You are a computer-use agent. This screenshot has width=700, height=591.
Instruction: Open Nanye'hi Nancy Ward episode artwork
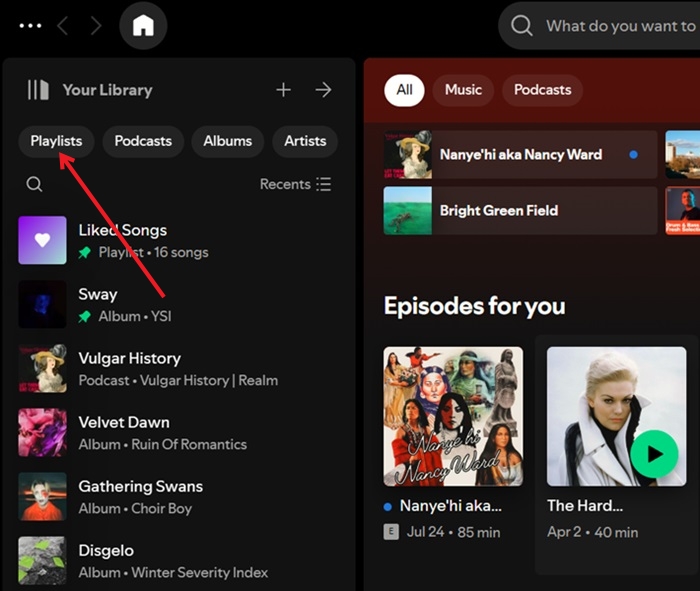click(453, 416)
